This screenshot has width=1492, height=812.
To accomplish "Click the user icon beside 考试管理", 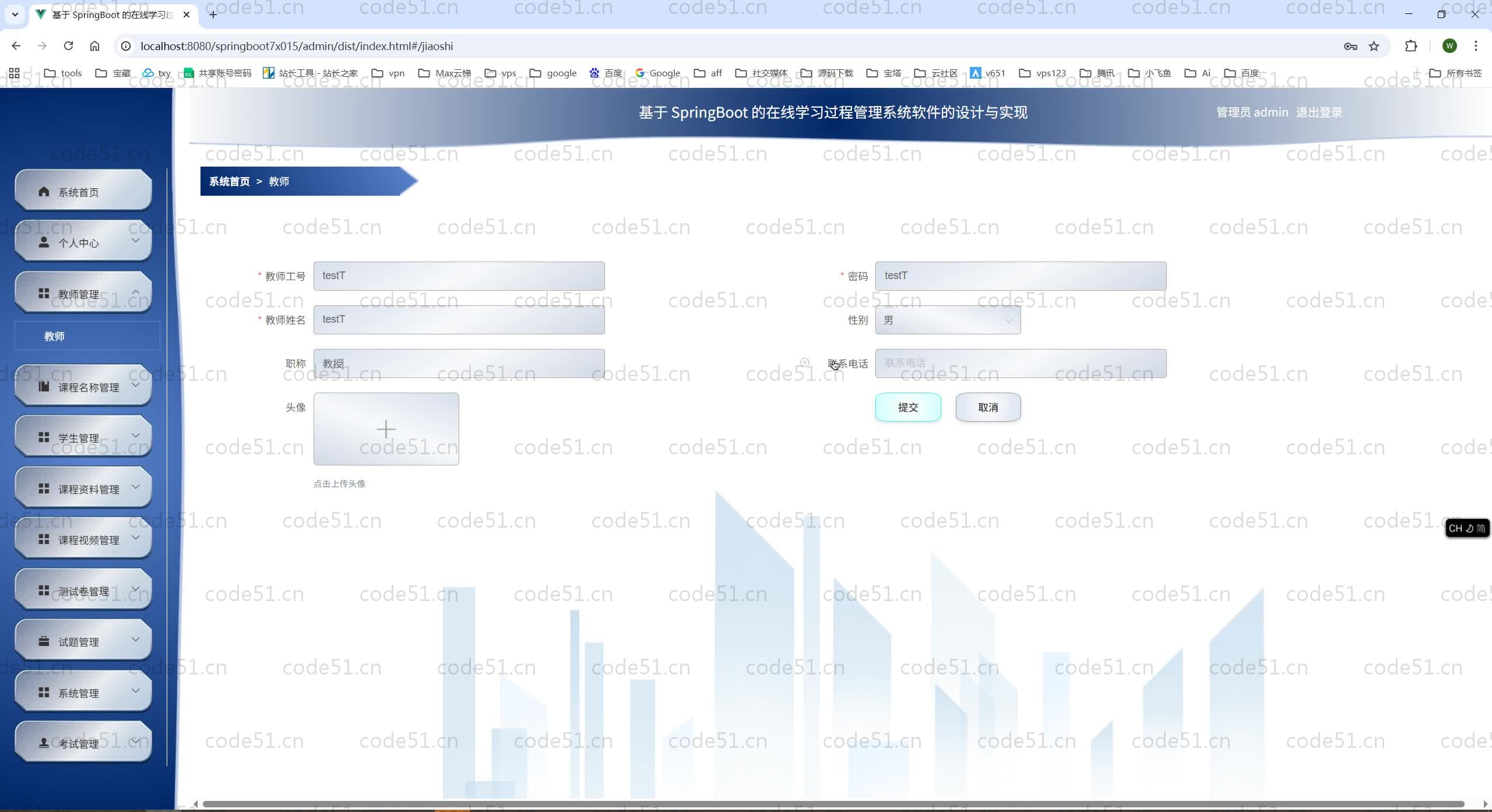I will [x=44, y=743].
